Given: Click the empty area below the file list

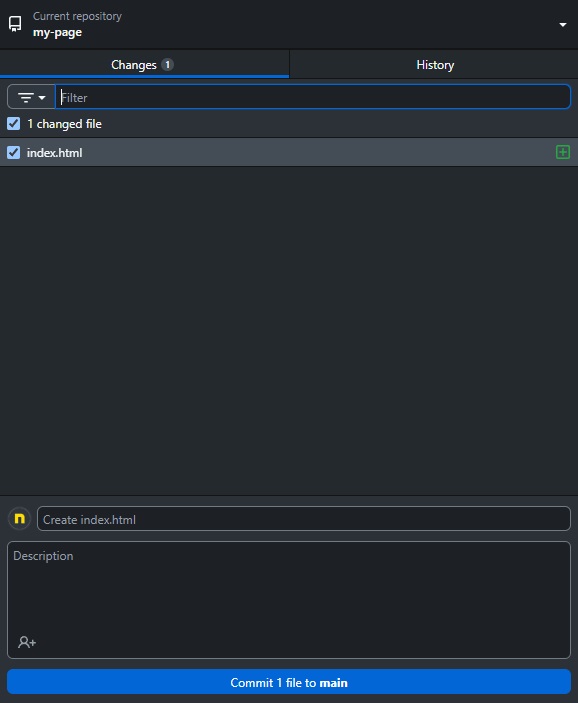Looking at the screenshot, I should pyautogui.click(x=289, y=331).
